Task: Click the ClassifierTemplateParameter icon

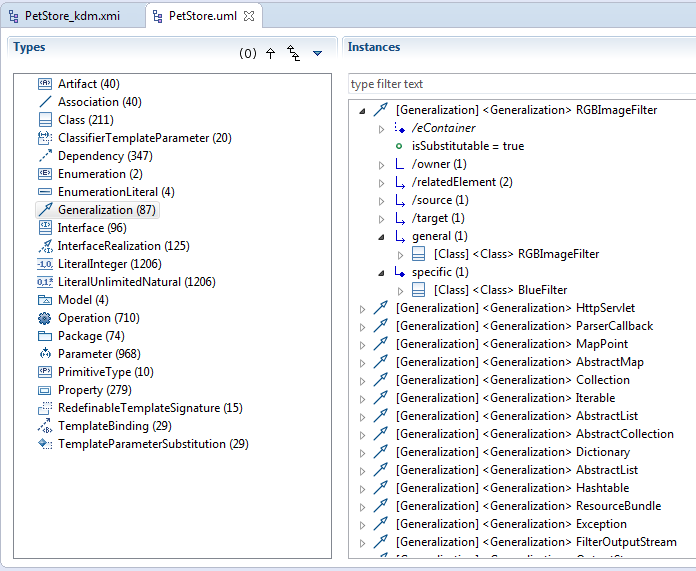Action: pos(45,138)
